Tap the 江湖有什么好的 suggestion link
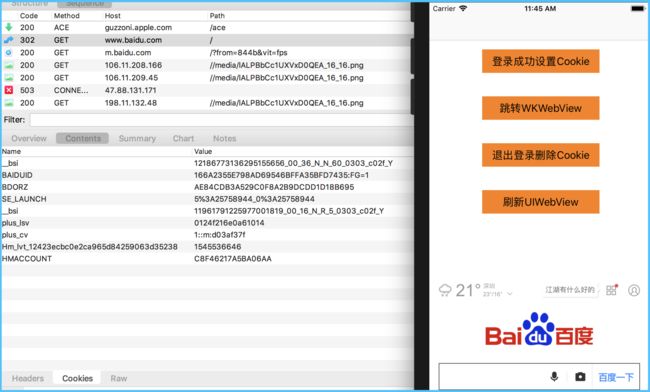The width and height of the screenshot is (650, 392). click(570, 290)
